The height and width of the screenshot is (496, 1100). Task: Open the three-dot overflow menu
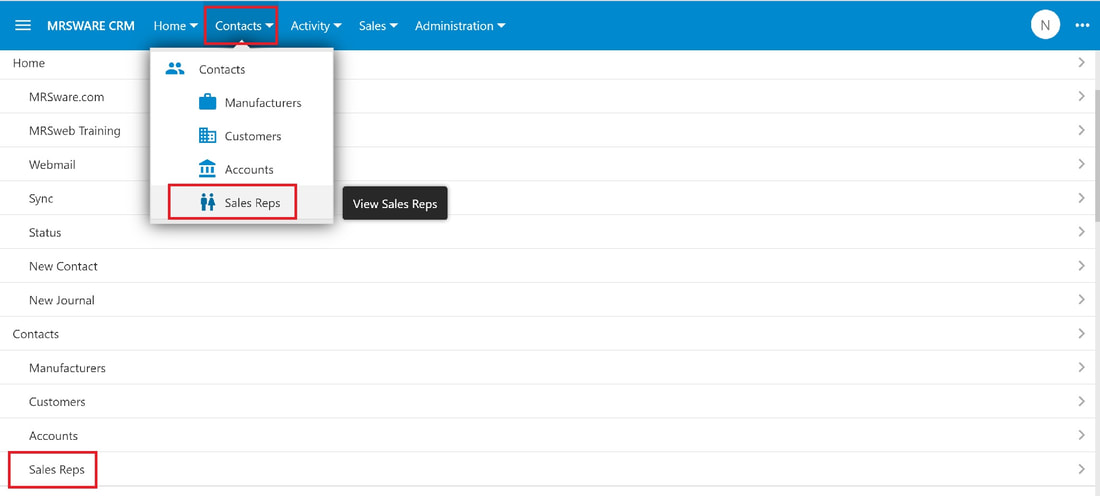tap(1082, 25)
